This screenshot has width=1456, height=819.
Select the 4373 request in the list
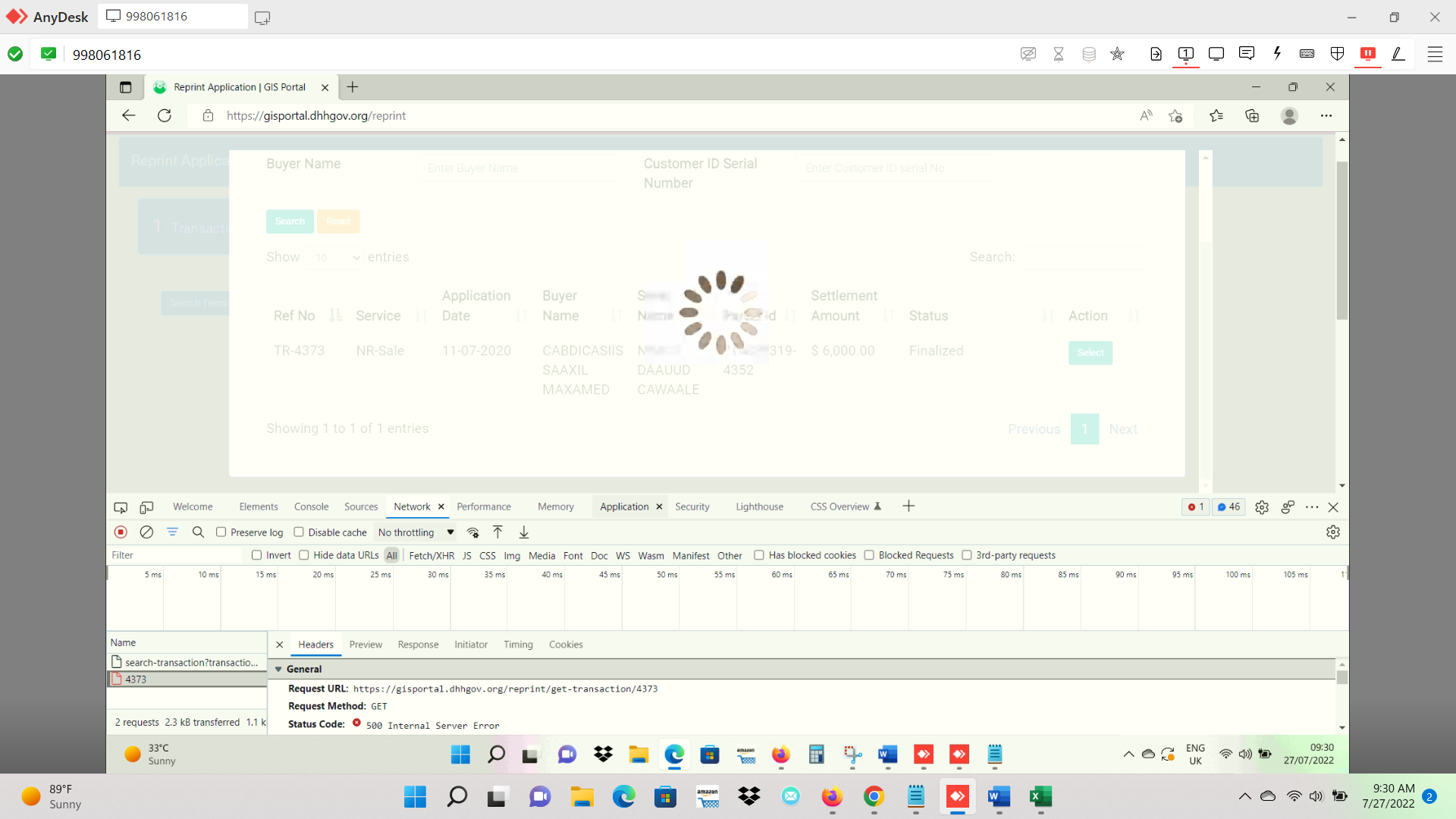(187, 679)
